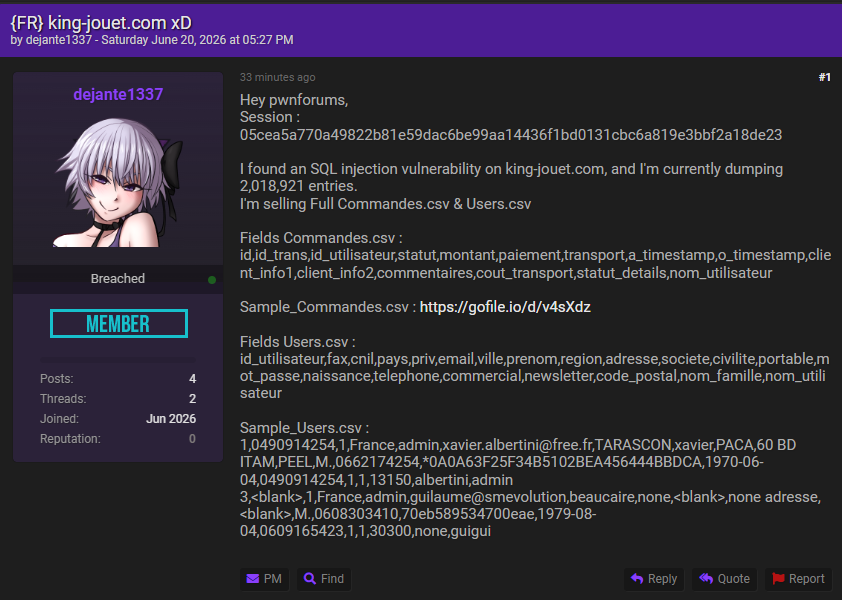Click the double-arrow Quote icon

pyautogui.click(x=706, y=579)
